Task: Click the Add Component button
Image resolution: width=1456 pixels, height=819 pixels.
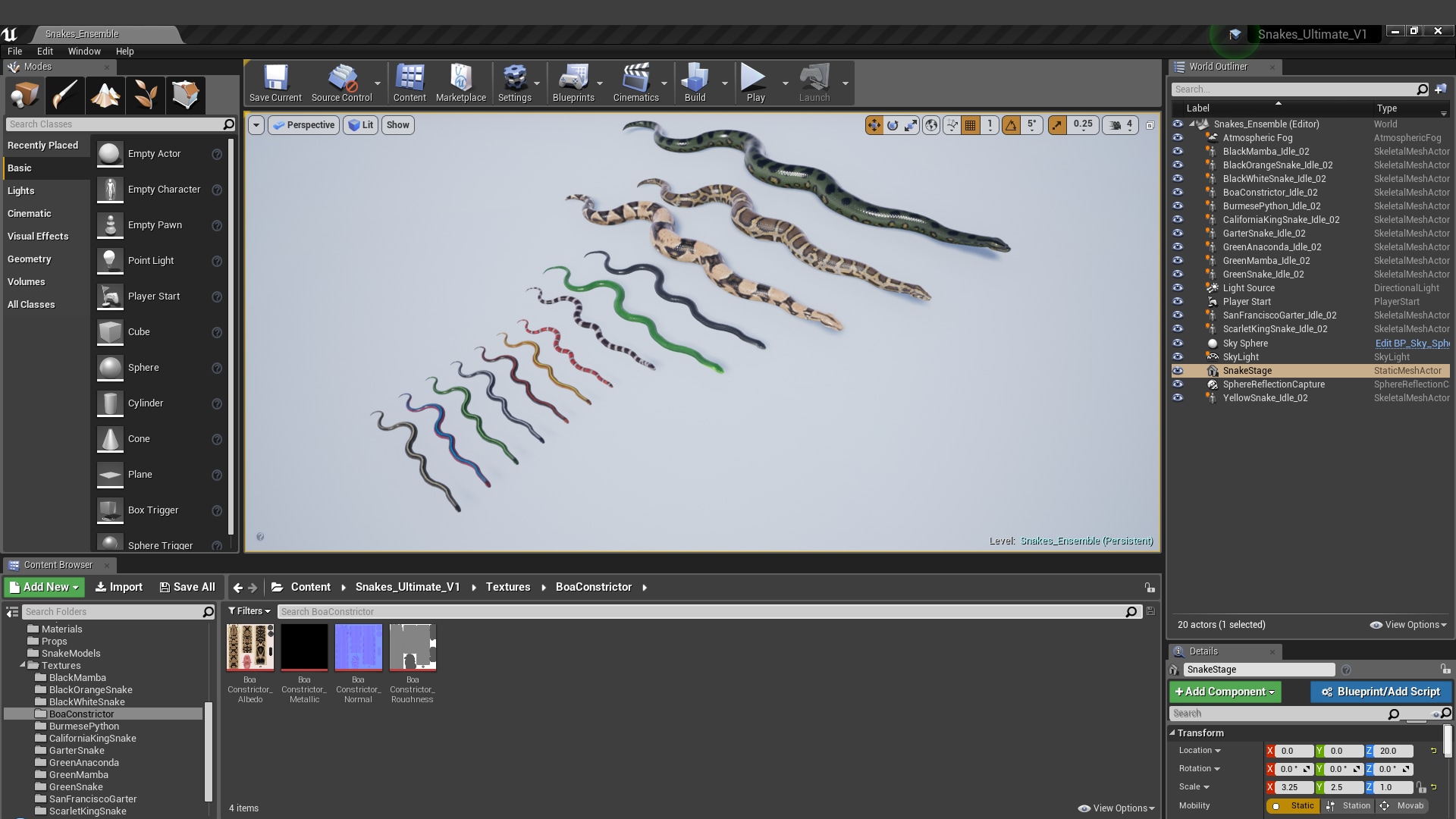Action: tap(1224, 692)
